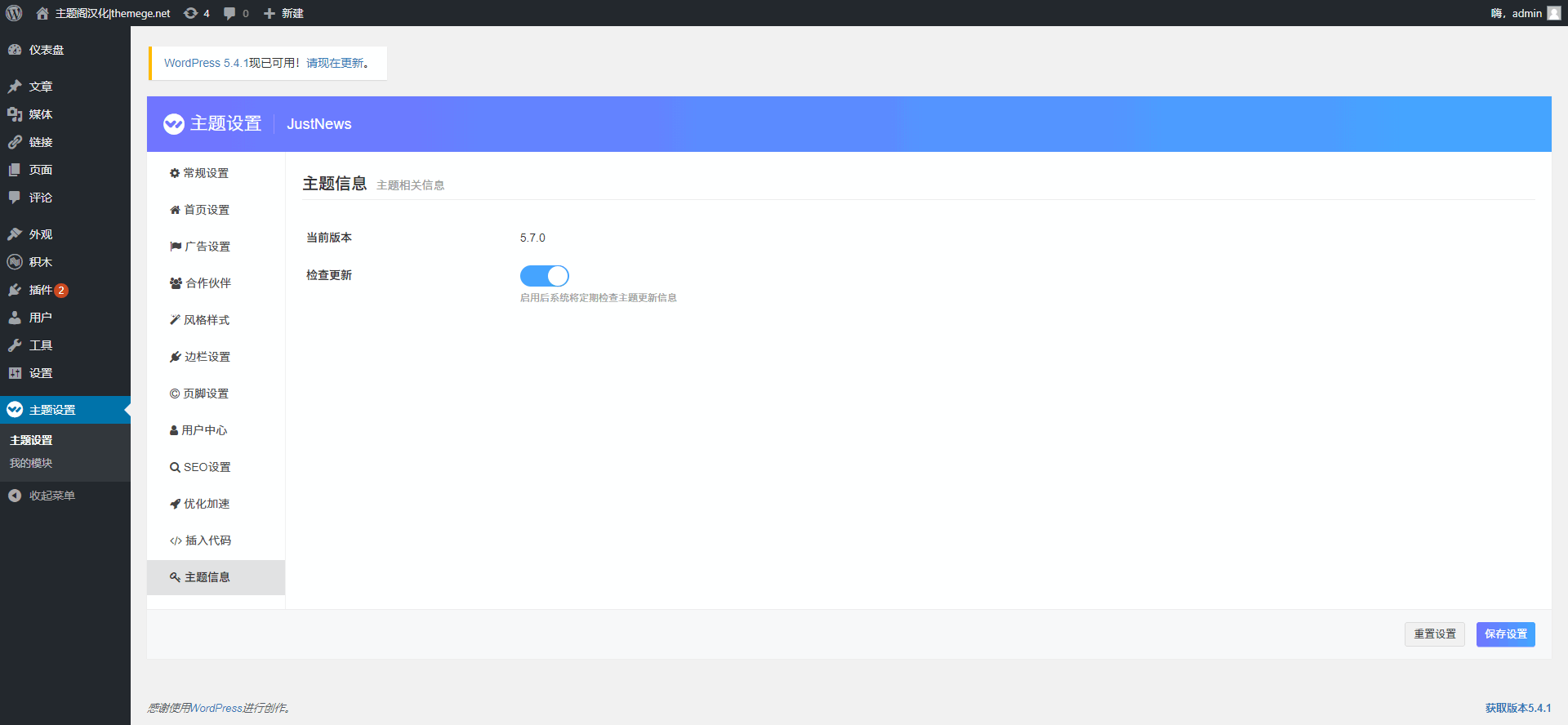Click the 仪表盘 dashboard icon

(15, 50)
